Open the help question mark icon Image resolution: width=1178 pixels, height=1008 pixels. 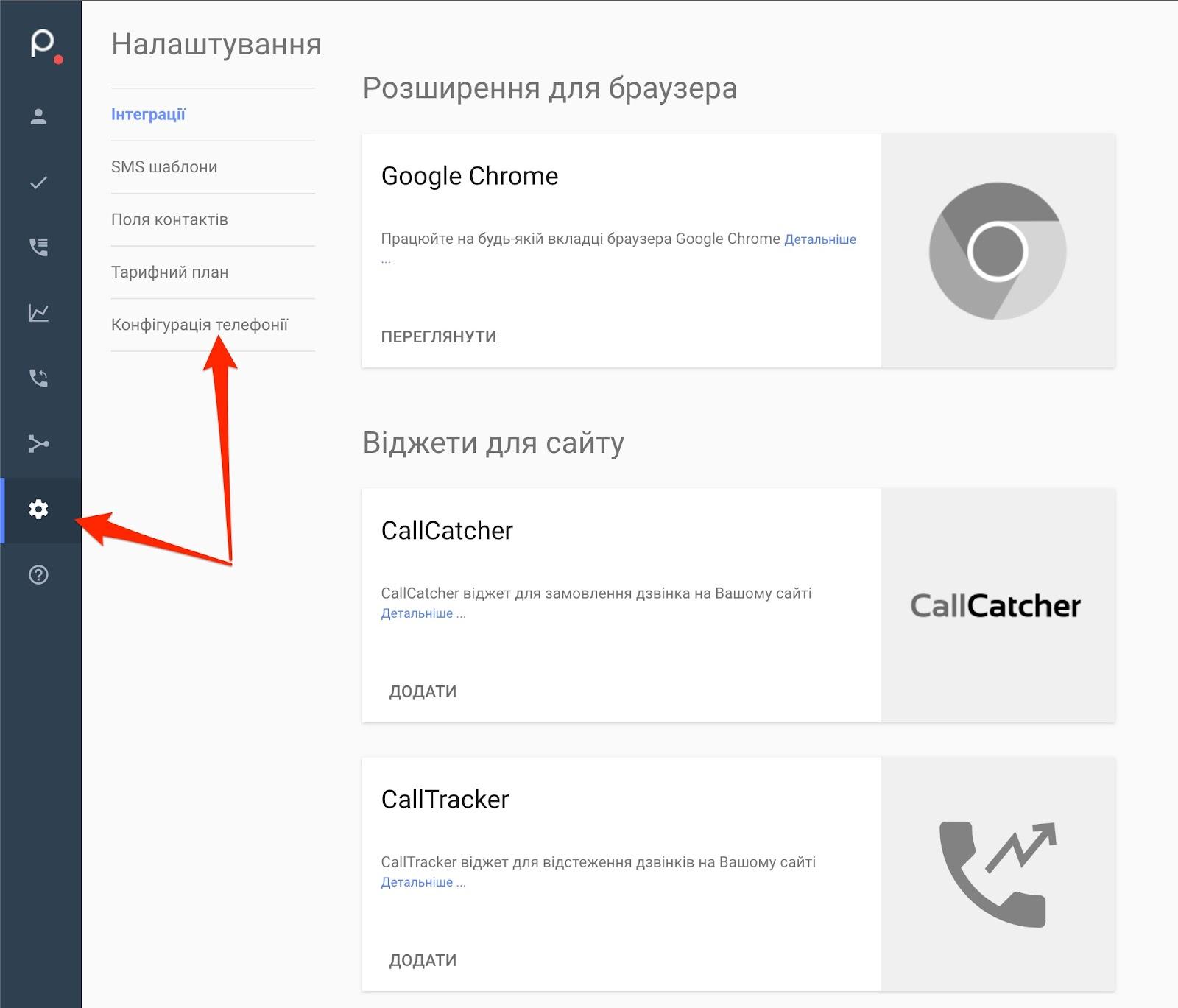pos(38,575)
